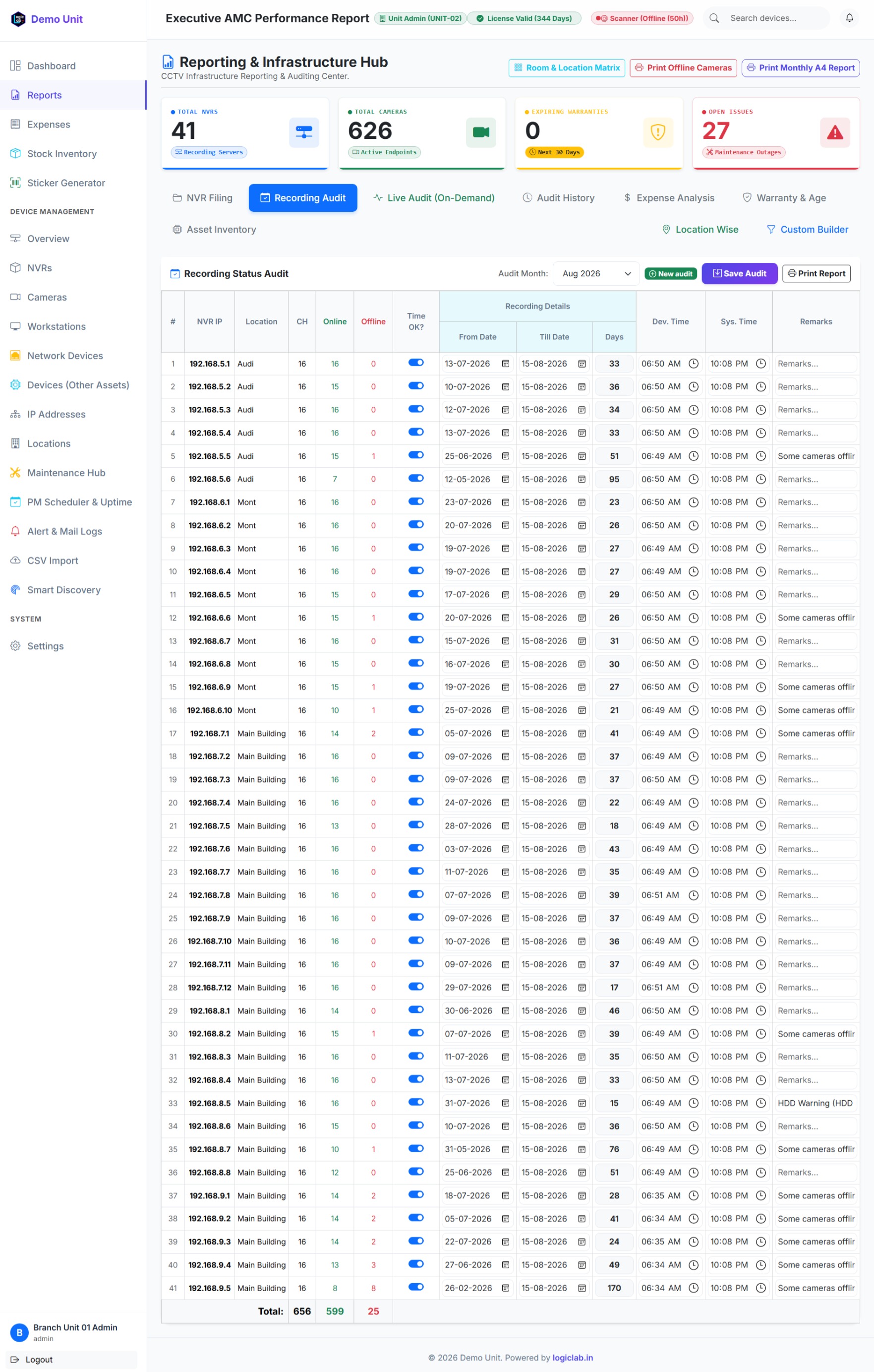
Task: Click the Demo Unit logo icon
Action: (x=18, y=19)
